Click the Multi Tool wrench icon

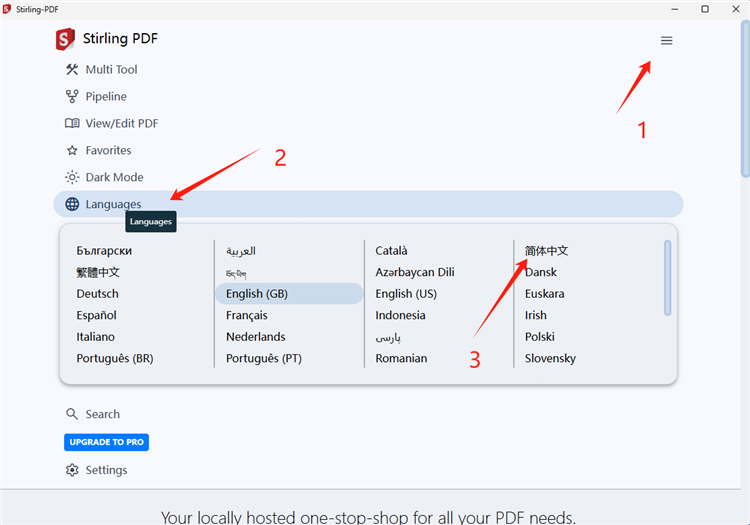point(72,69)
